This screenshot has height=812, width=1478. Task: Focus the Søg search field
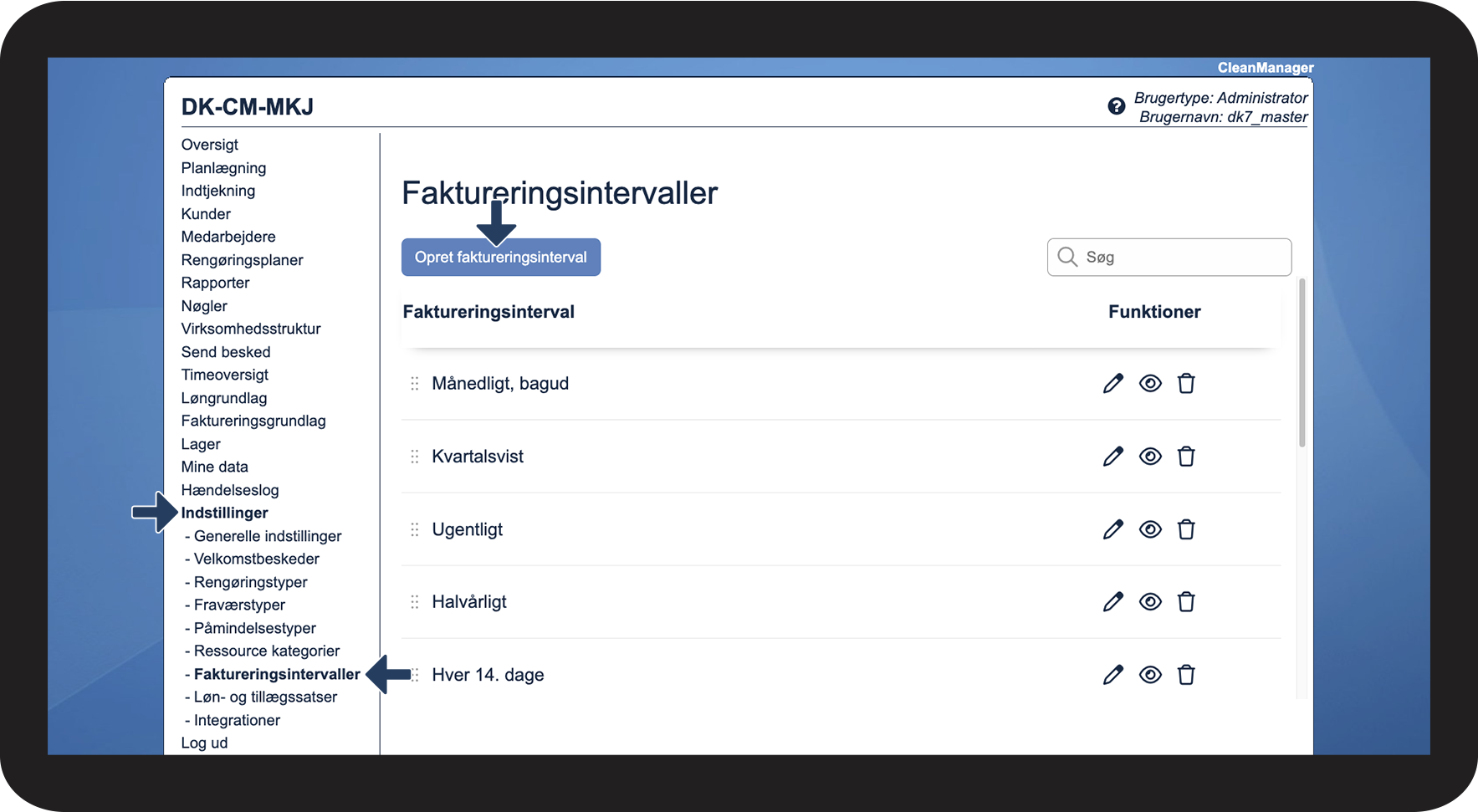[1179, 258]
